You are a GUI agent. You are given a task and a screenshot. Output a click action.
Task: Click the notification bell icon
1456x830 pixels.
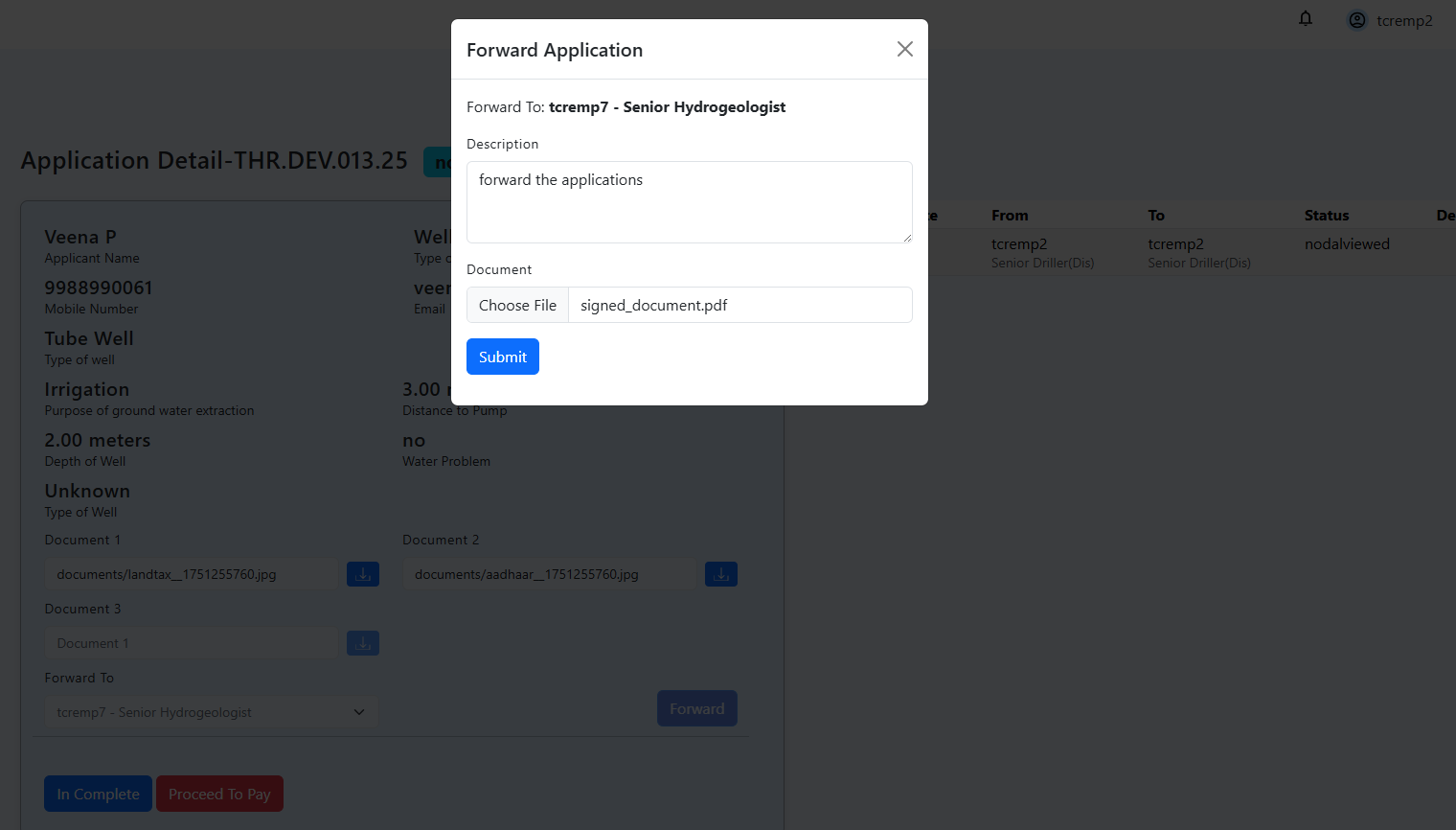pos(1306,19)
